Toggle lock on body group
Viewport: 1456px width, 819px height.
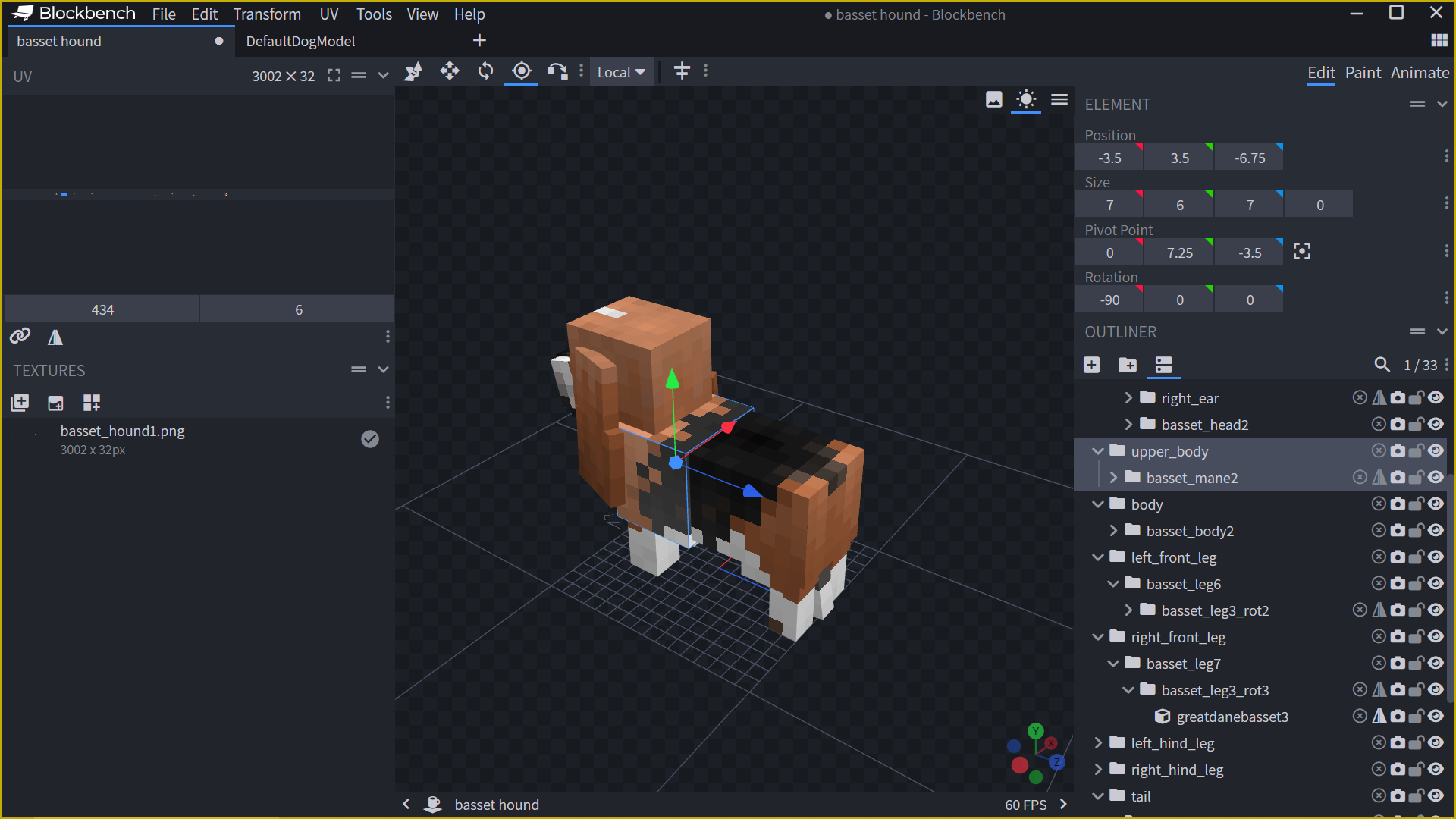click(x=1416, y=504)
